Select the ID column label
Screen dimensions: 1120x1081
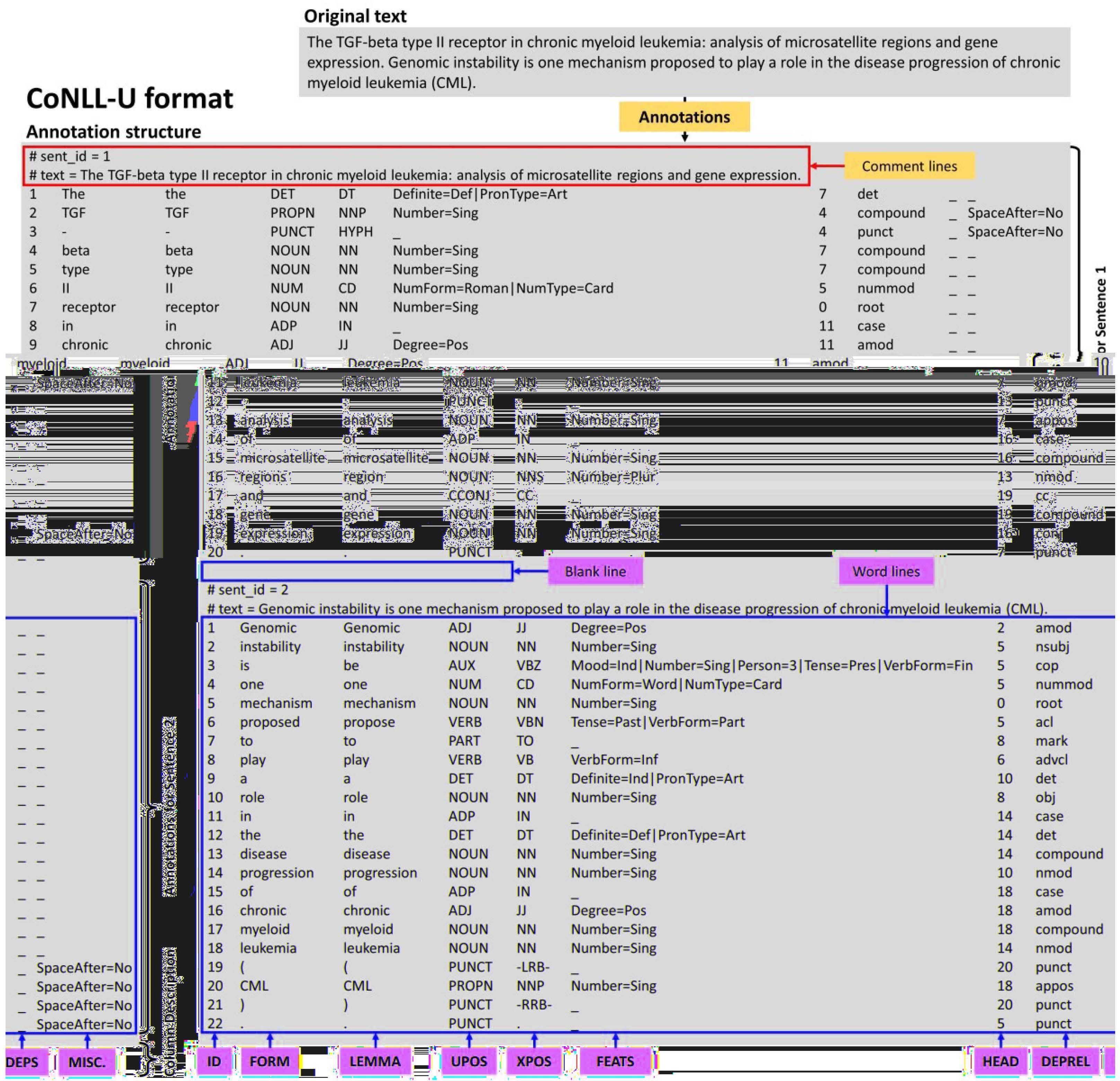tap(214, 1062)
